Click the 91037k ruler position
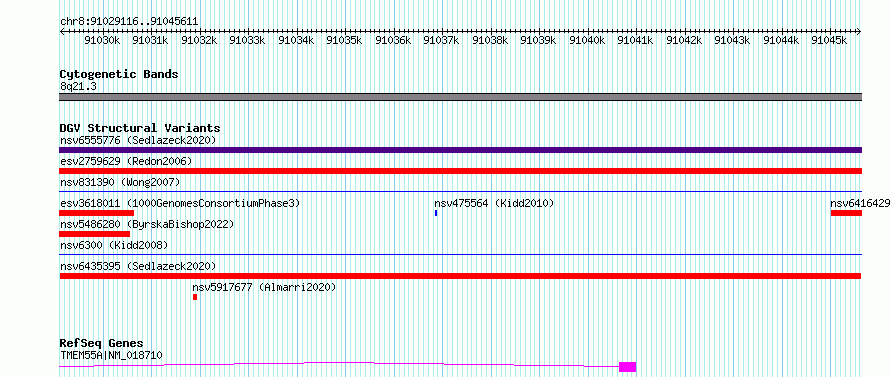 point(442,40)
